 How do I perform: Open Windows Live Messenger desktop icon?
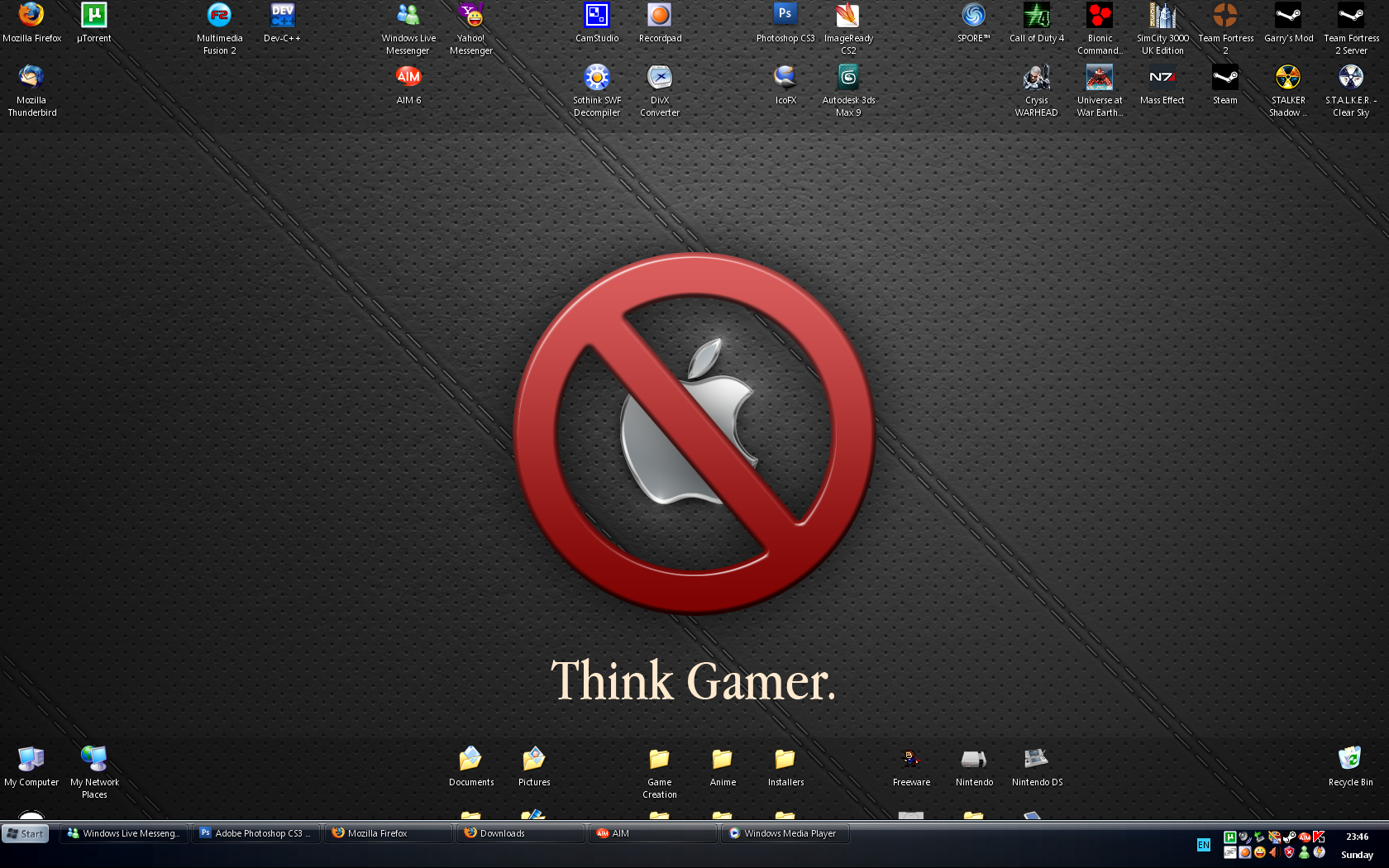408,28
